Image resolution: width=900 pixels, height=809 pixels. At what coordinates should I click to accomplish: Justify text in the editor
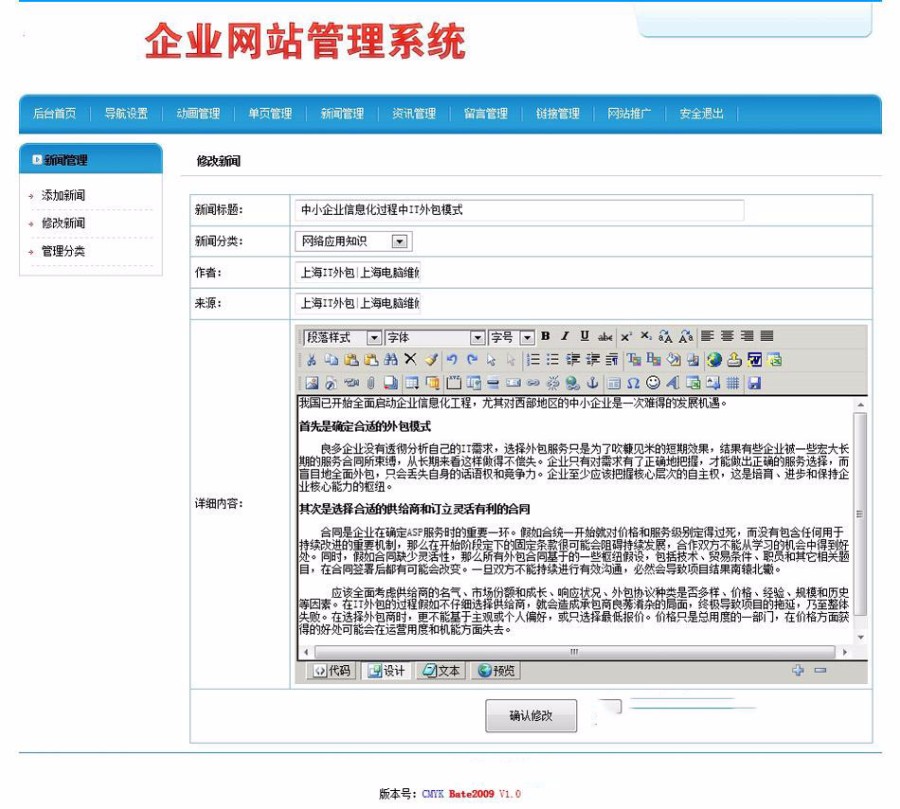coord(767,336)
